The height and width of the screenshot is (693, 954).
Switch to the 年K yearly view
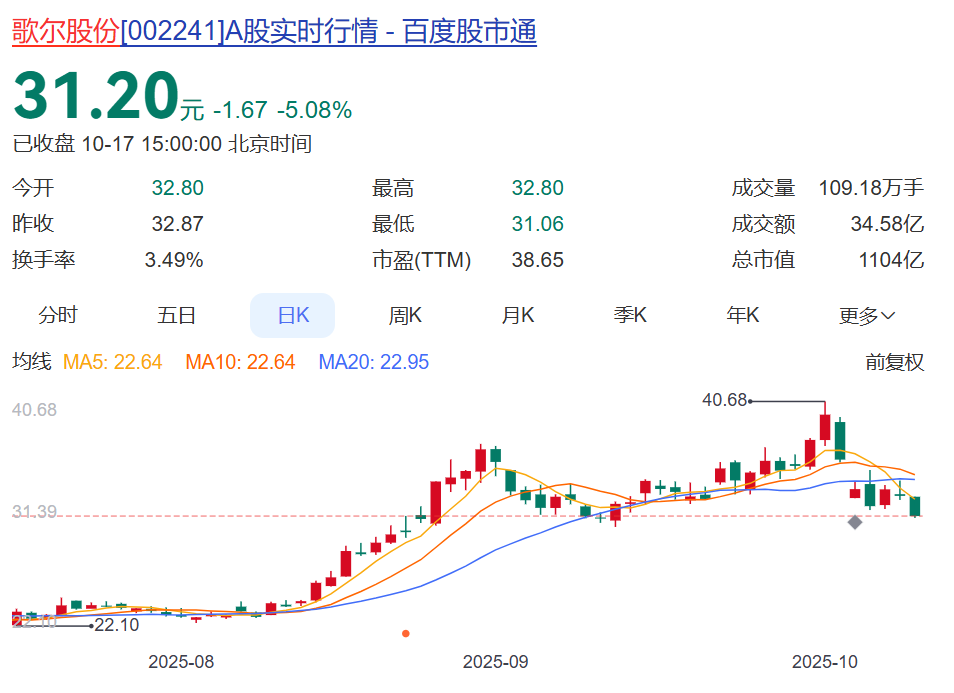(741, 314)
